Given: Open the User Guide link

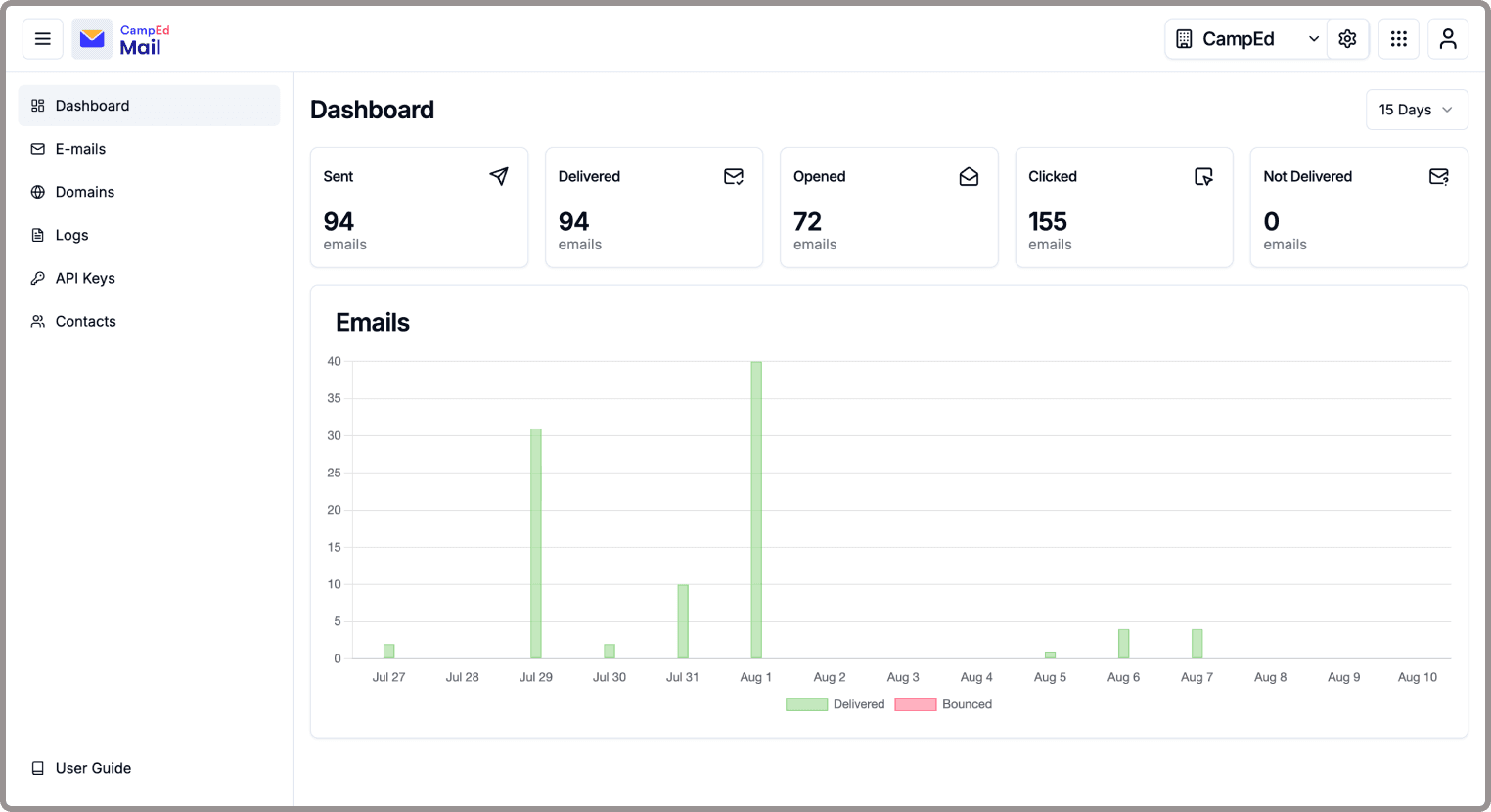Looking at the screenshot, I should point(149,768).
